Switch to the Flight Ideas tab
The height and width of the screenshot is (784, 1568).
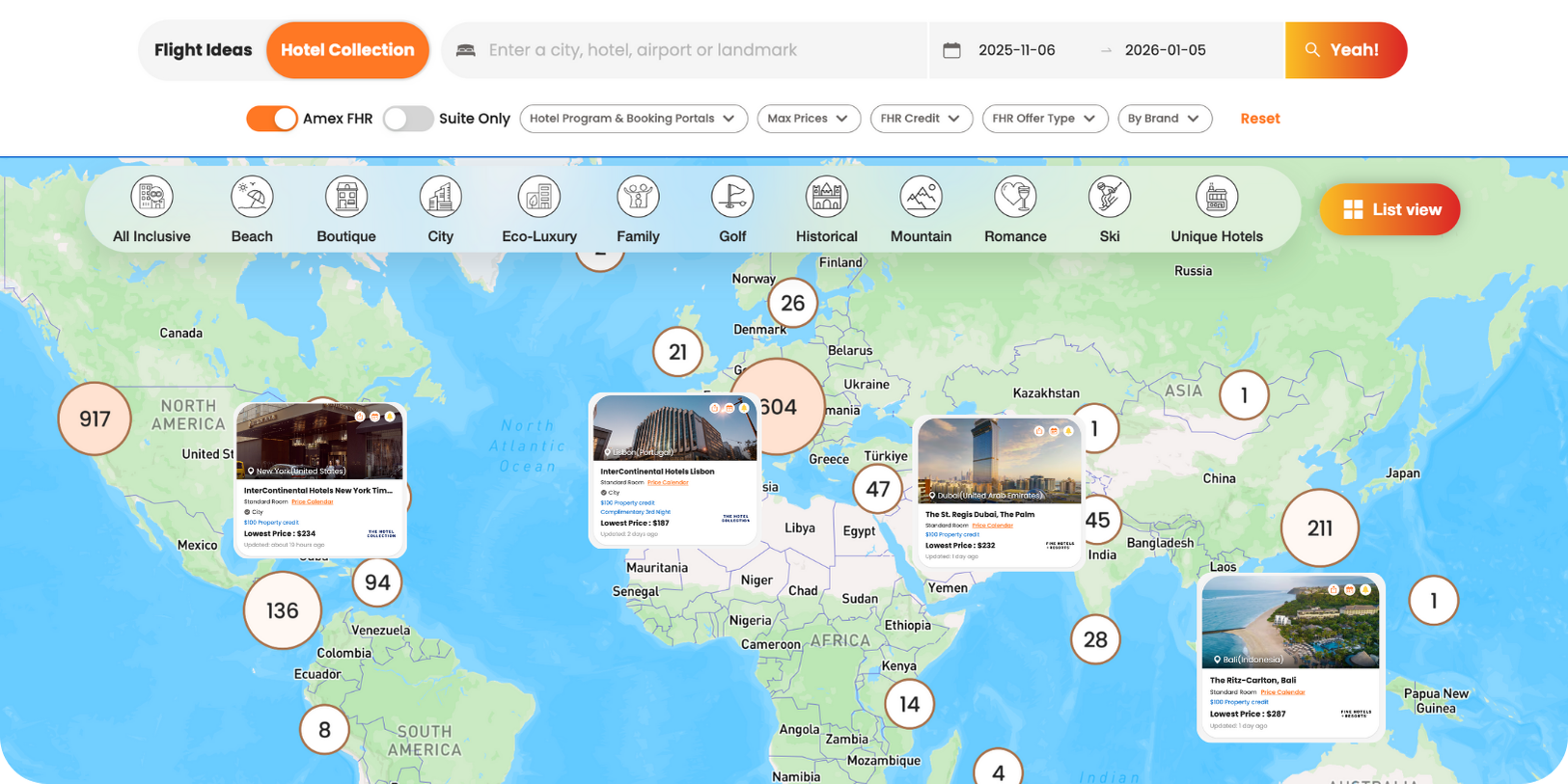point(204,50)
